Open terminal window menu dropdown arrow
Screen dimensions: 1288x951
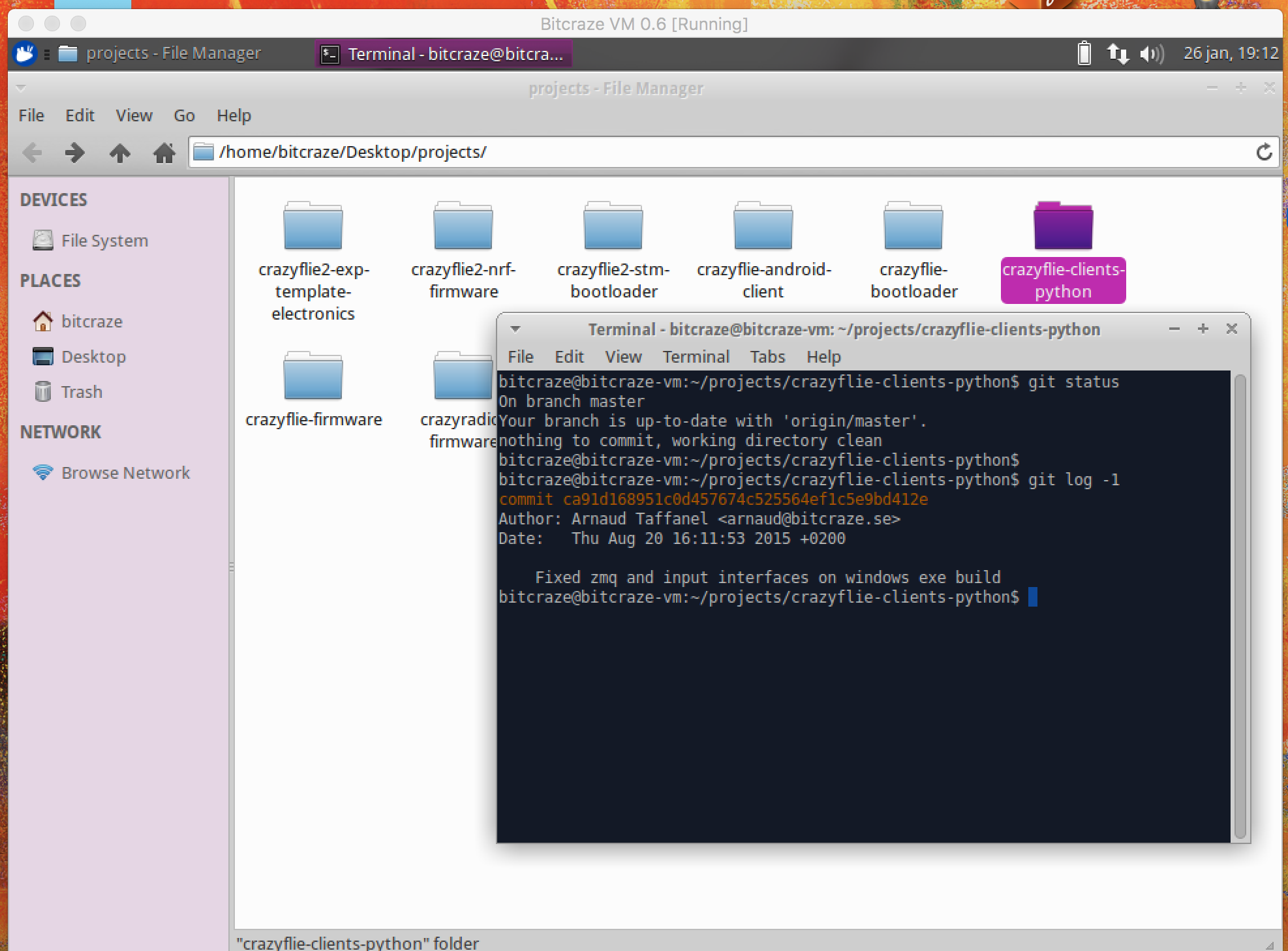point(515,329)
